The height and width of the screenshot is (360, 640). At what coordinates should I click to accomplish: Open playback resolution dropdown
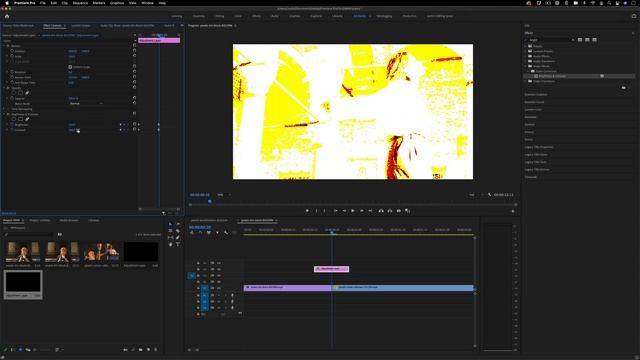pos(475,195)
